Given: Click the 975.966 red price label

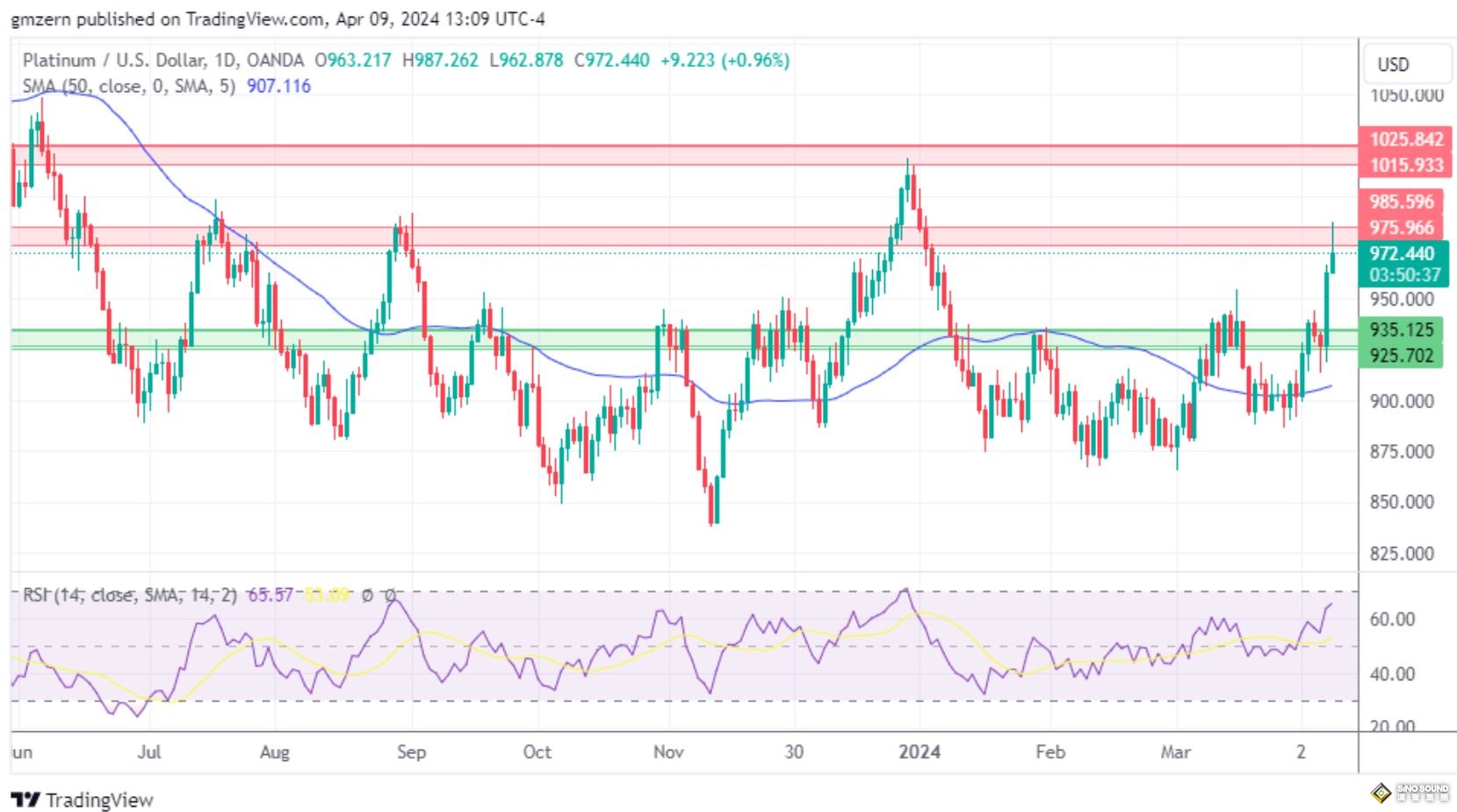Looking at the screenshot, I should point(1401,227).
